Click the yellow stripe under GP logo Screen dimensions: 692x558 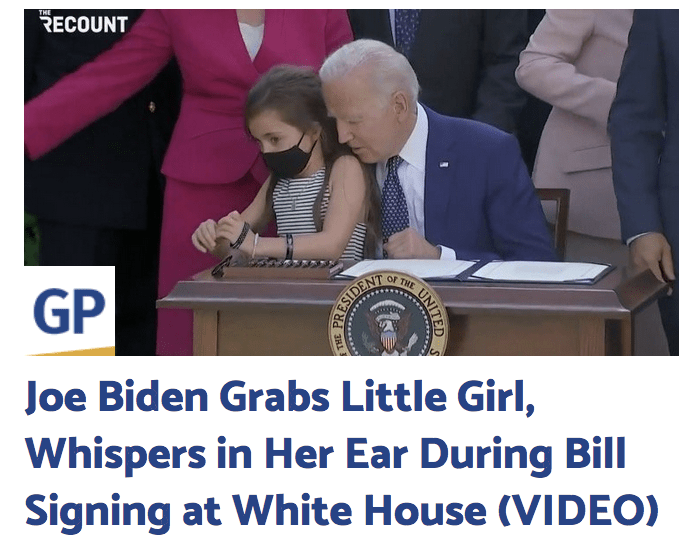[71, 352]
